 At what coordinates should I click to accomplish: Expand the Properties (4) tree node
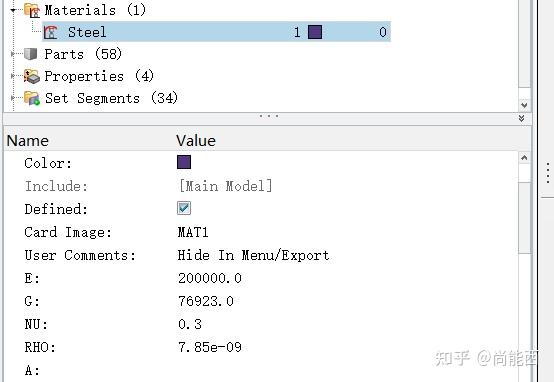13,76
